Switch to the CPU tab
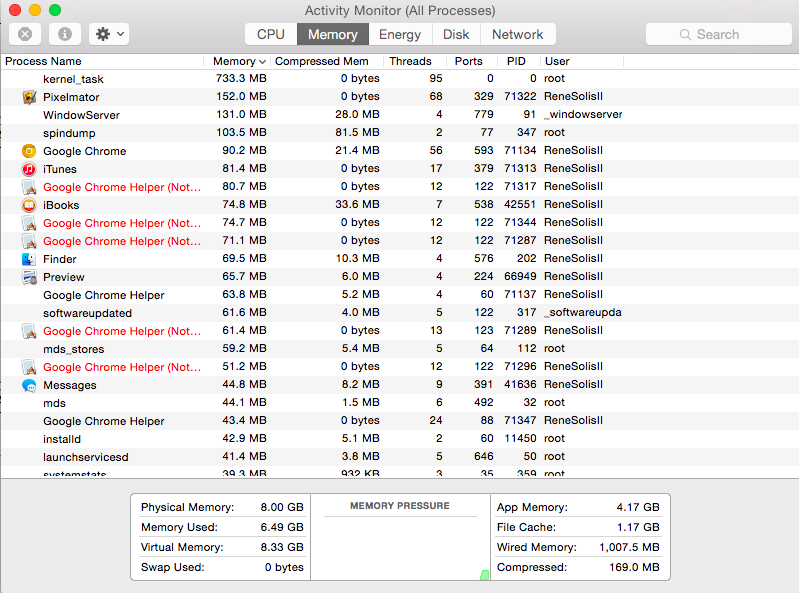The height and width of the screenshot is (593, 799). pyautogui.click(x=271, y=34)
